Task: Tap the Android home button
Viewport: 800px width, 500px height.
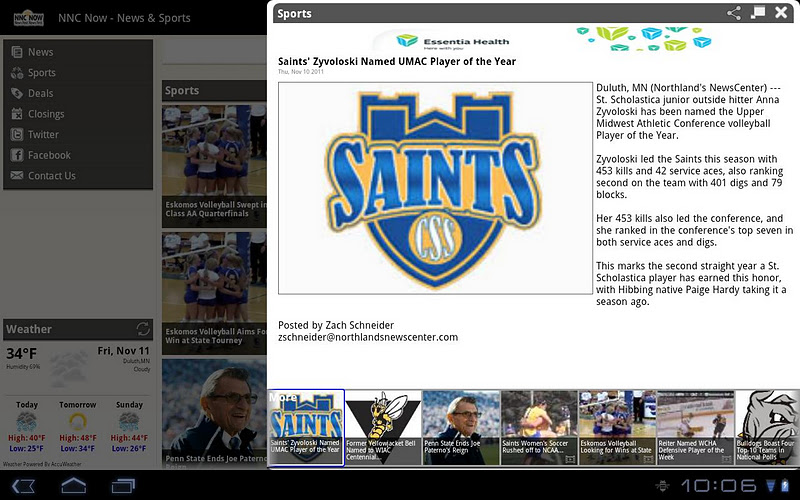Action: pyautogui.click(x=73, y=486)
